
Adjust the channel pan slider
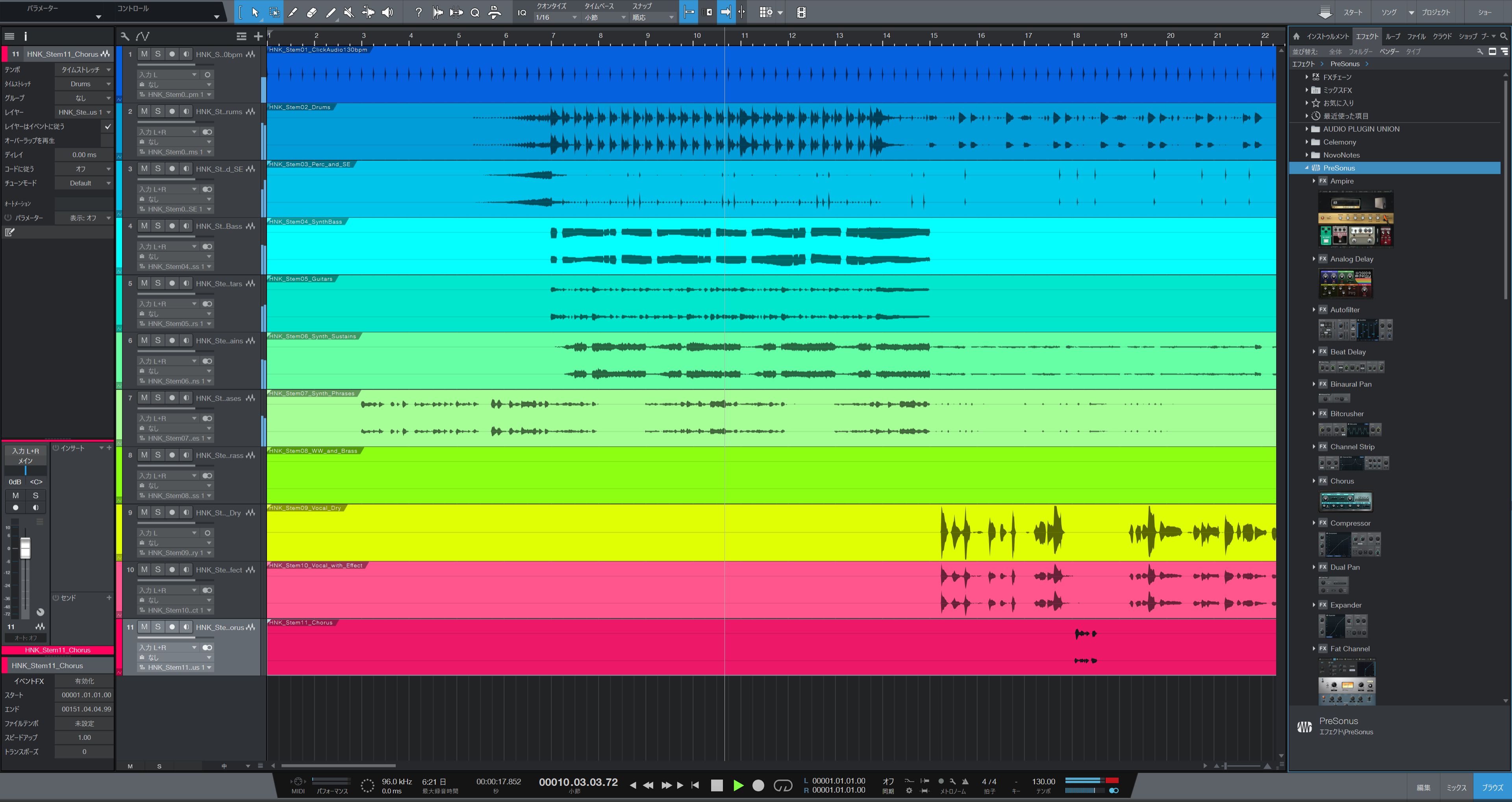(25, 470)
